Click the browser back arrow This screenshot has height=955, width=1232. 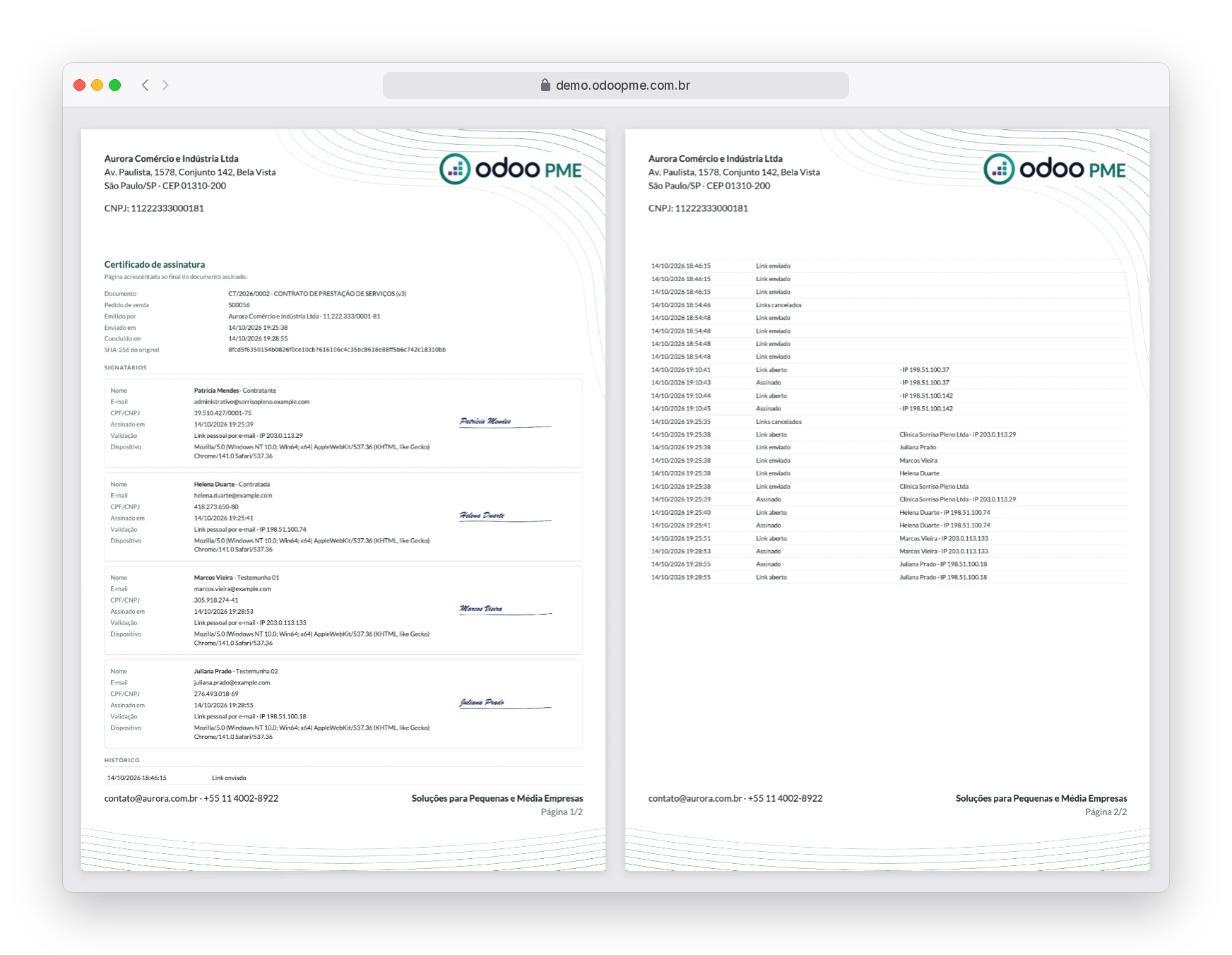(145, 85)
